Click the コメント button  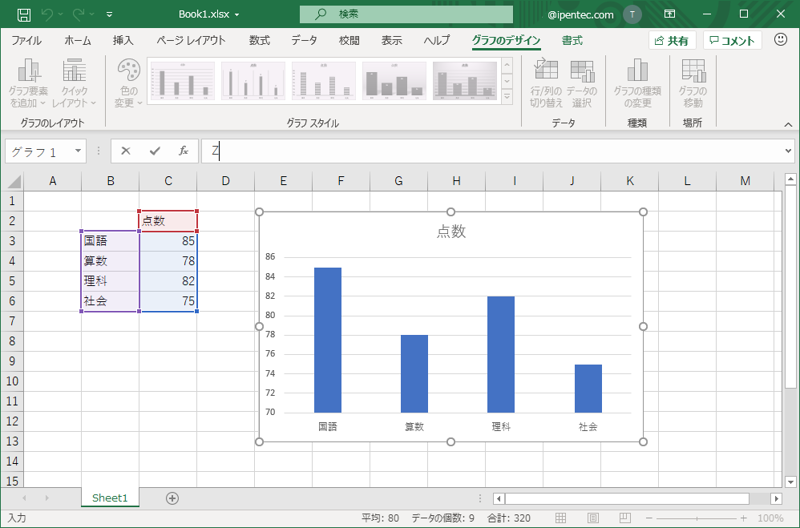tap(732, 40)
